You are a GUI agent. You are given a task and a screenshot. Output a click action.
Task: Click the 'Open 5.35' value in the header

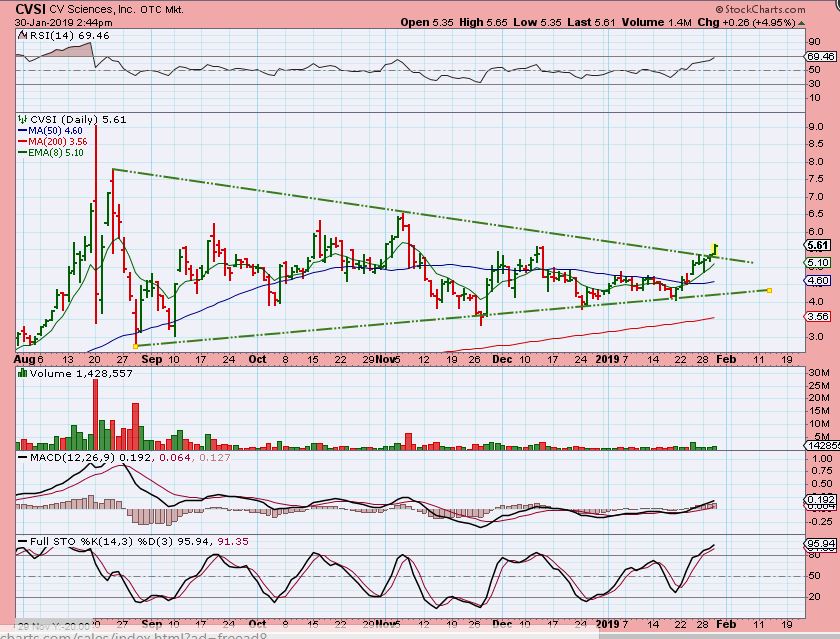tap(426, 22)
